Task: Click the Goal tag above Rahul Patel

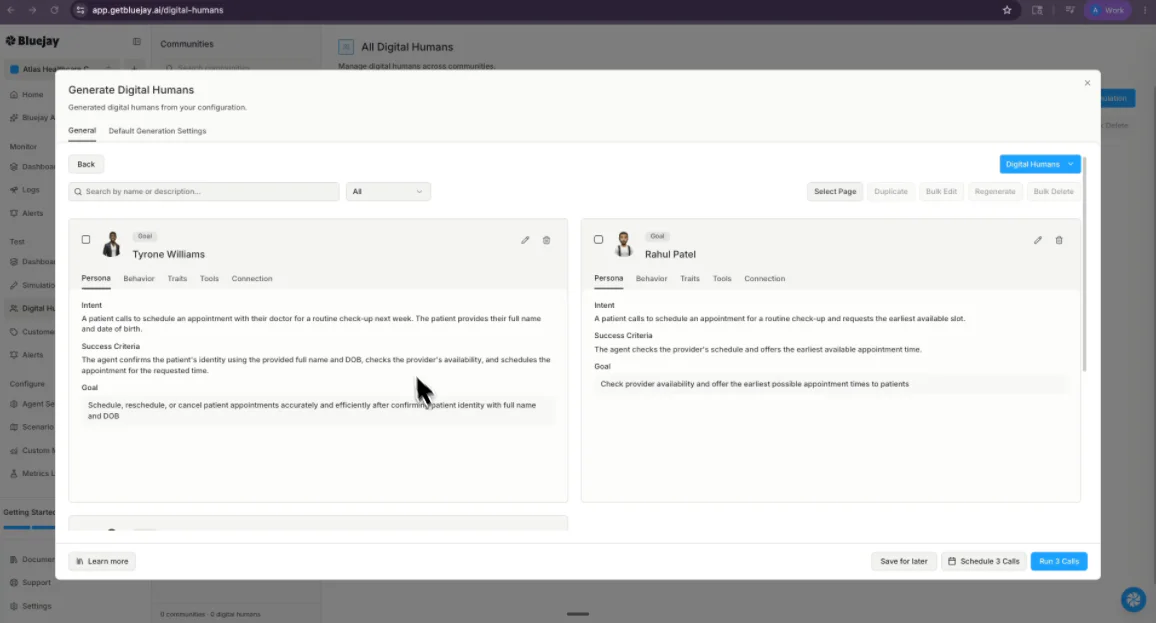Action: 657,236
